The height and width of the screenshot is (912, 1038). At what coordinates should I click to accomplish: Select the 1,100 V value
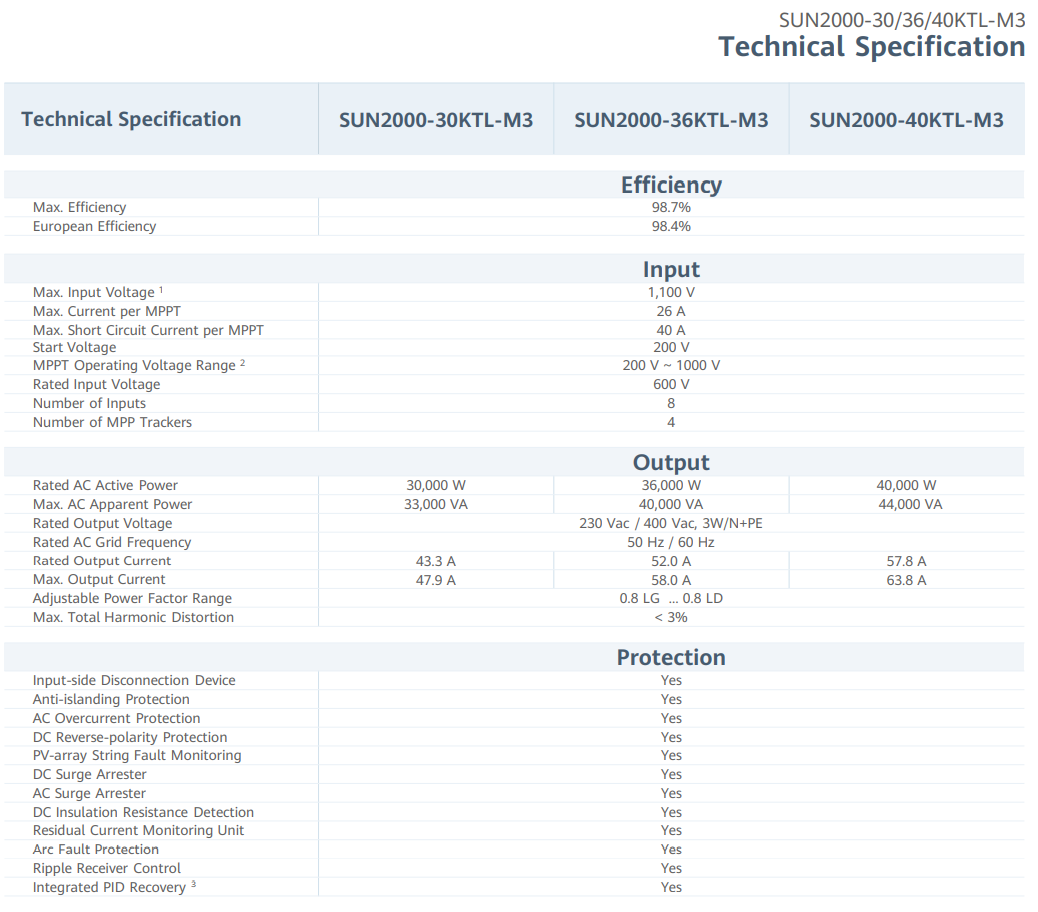coord(671,292)
